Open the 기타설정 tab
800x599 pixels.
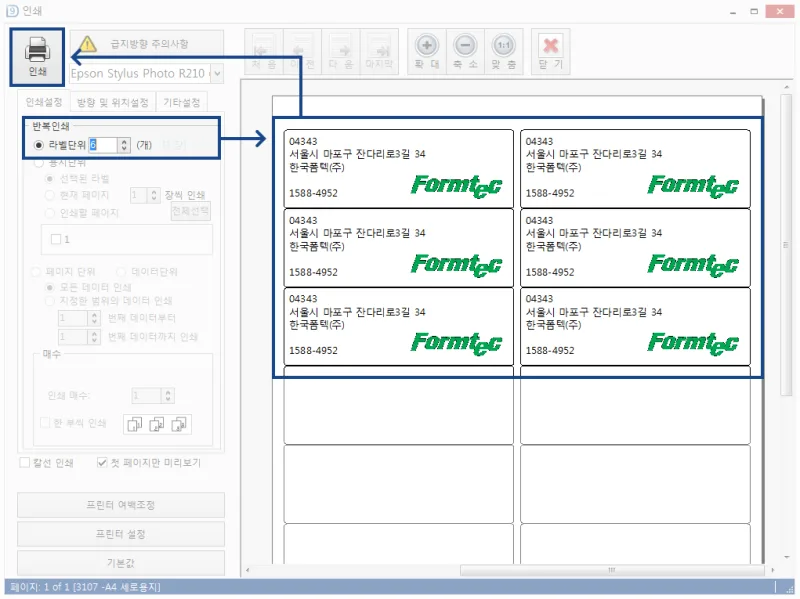pyautogui.click(x=184, y=100)
